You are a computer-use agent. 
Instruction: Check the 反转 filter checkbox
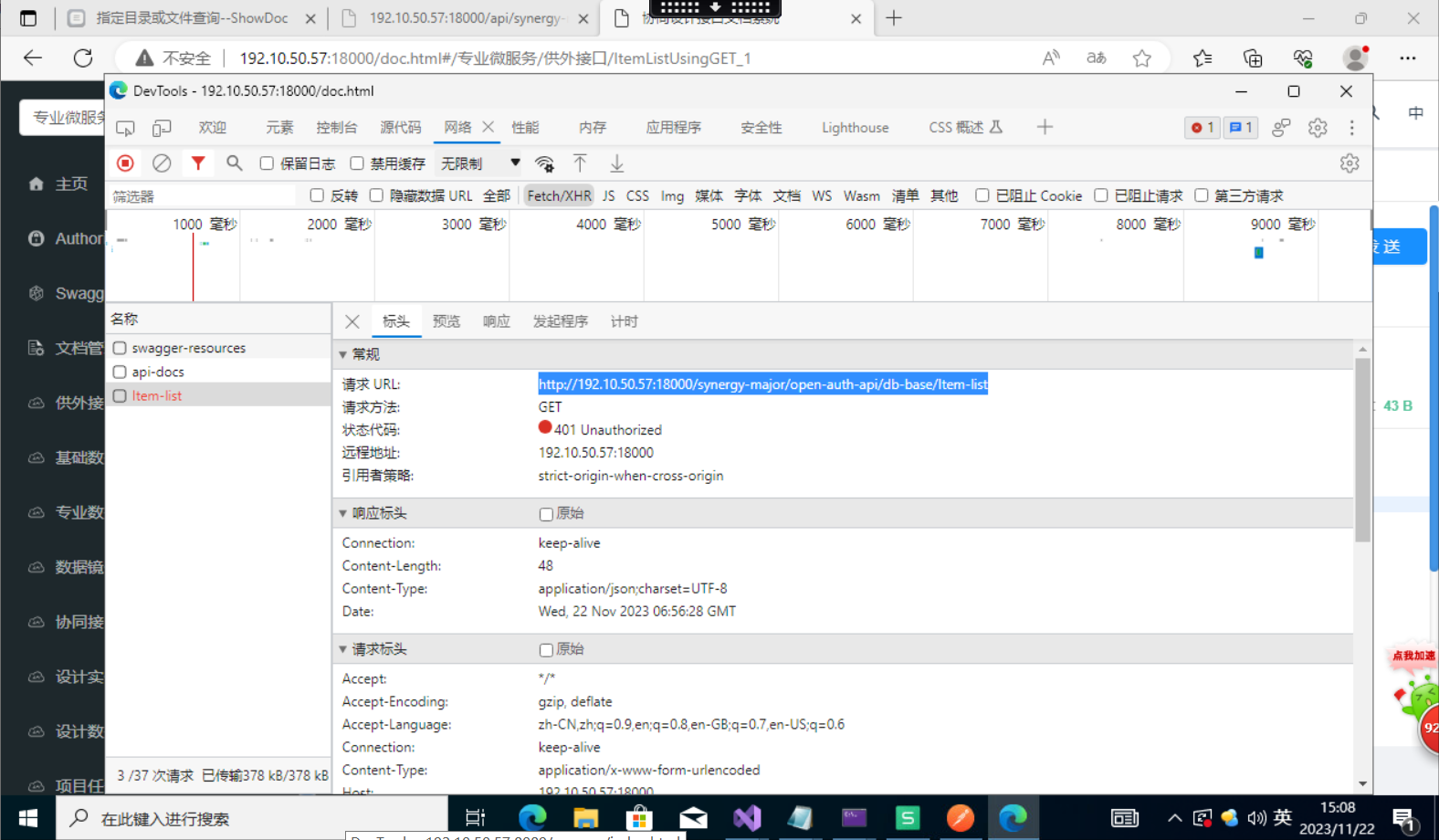click(317, 195)
